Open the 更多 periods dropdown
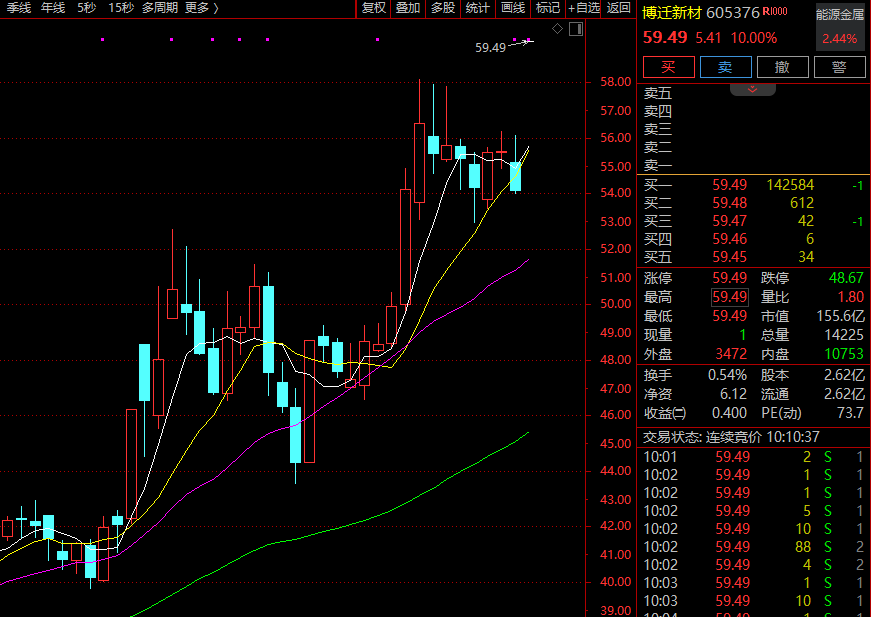The height and width of the screenshot is (617, 871). pyautogui.click(x=201, y=8)
